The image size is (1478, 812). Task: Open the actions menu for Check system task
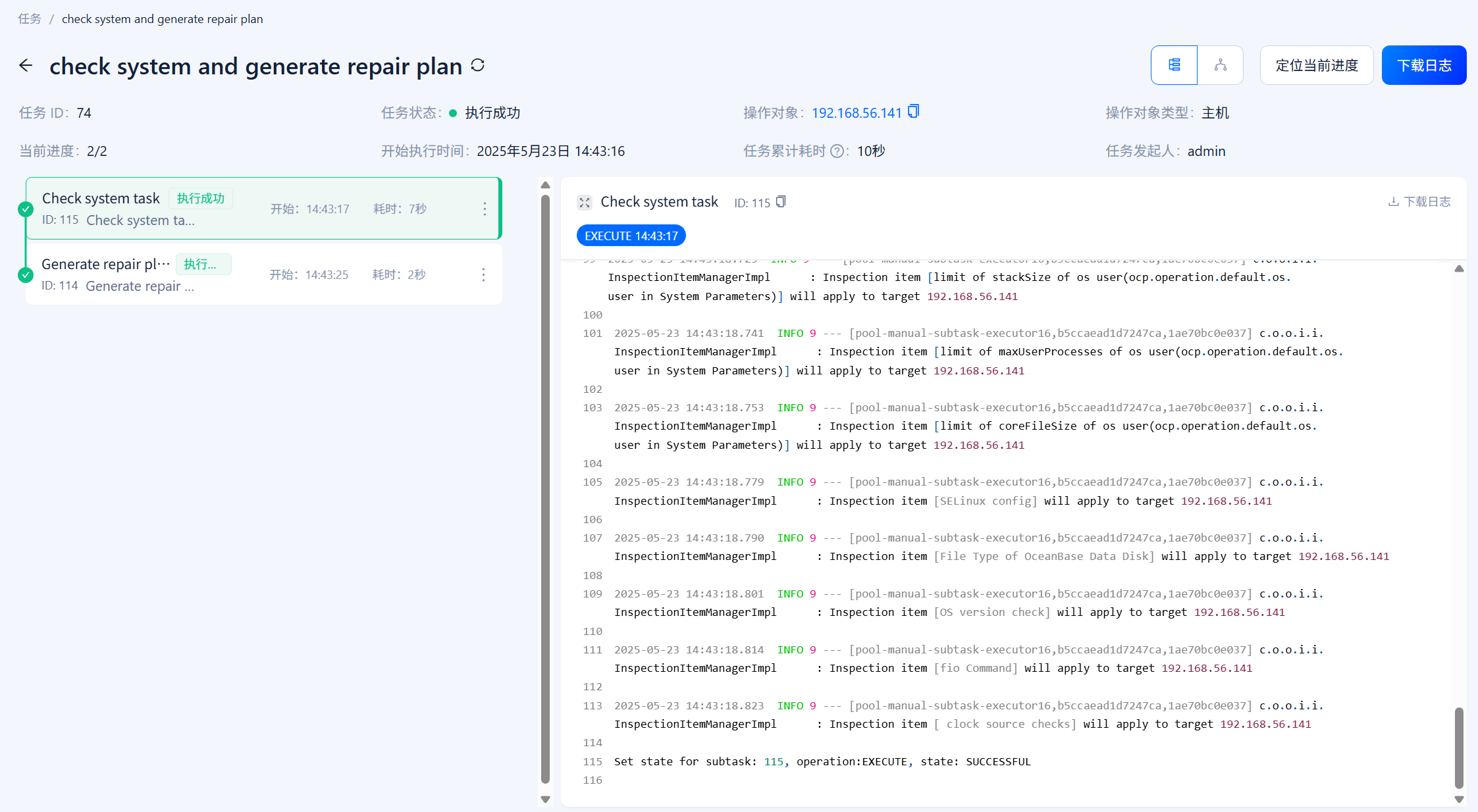pos(485,209)
